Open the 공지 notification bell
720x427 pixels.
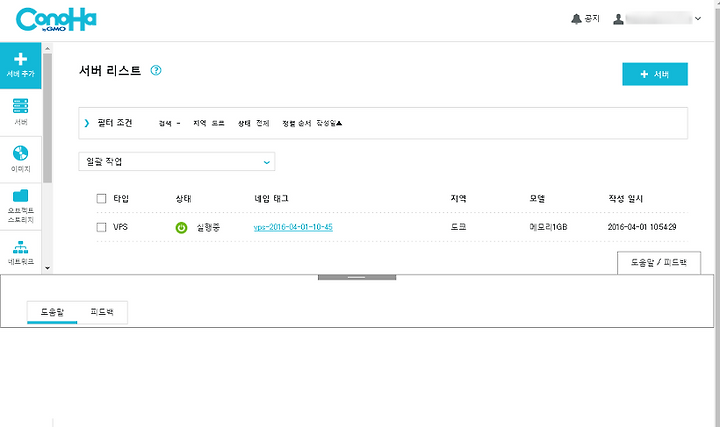576,19
